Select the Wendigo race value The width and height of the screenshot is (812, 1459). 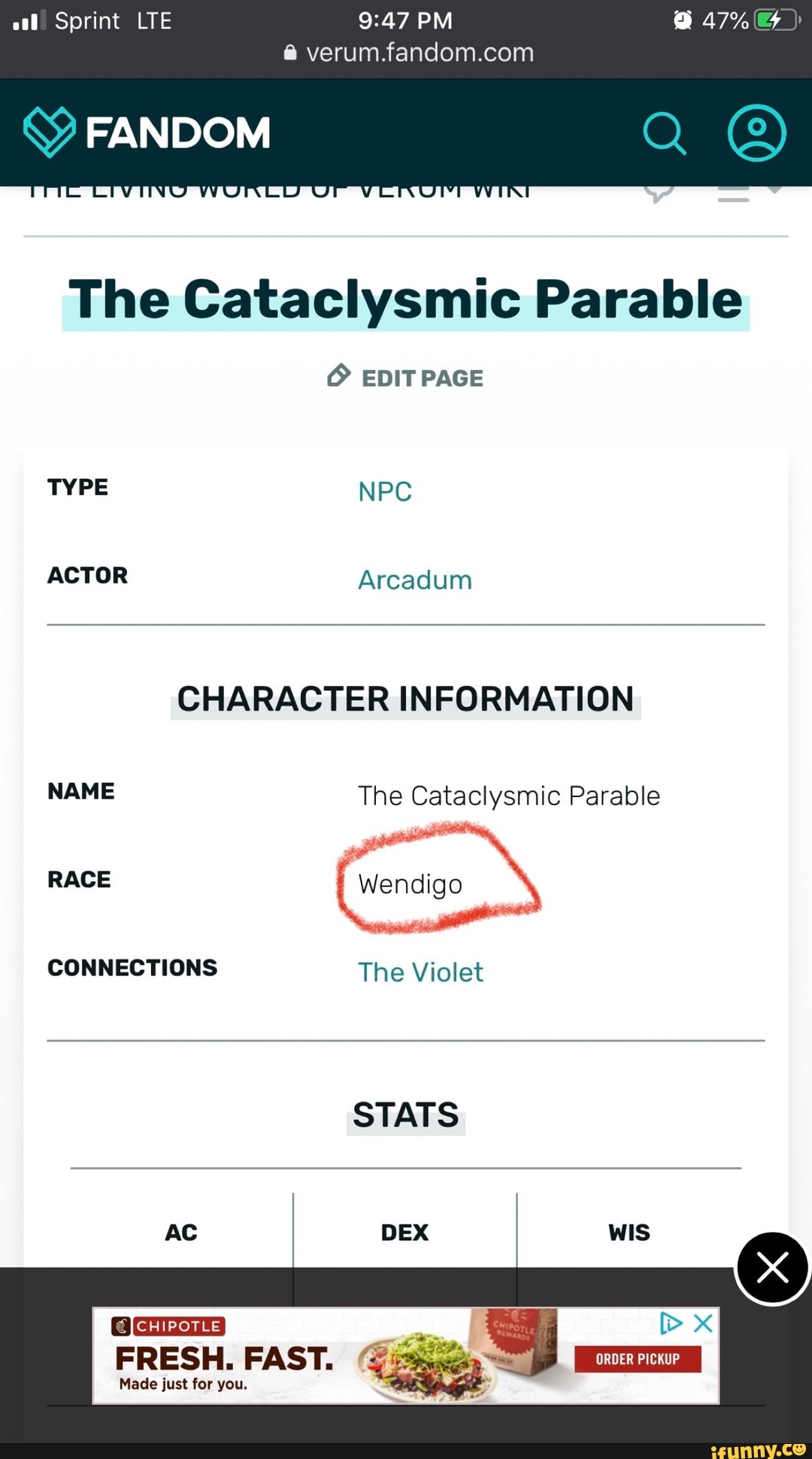coord(411,884)
